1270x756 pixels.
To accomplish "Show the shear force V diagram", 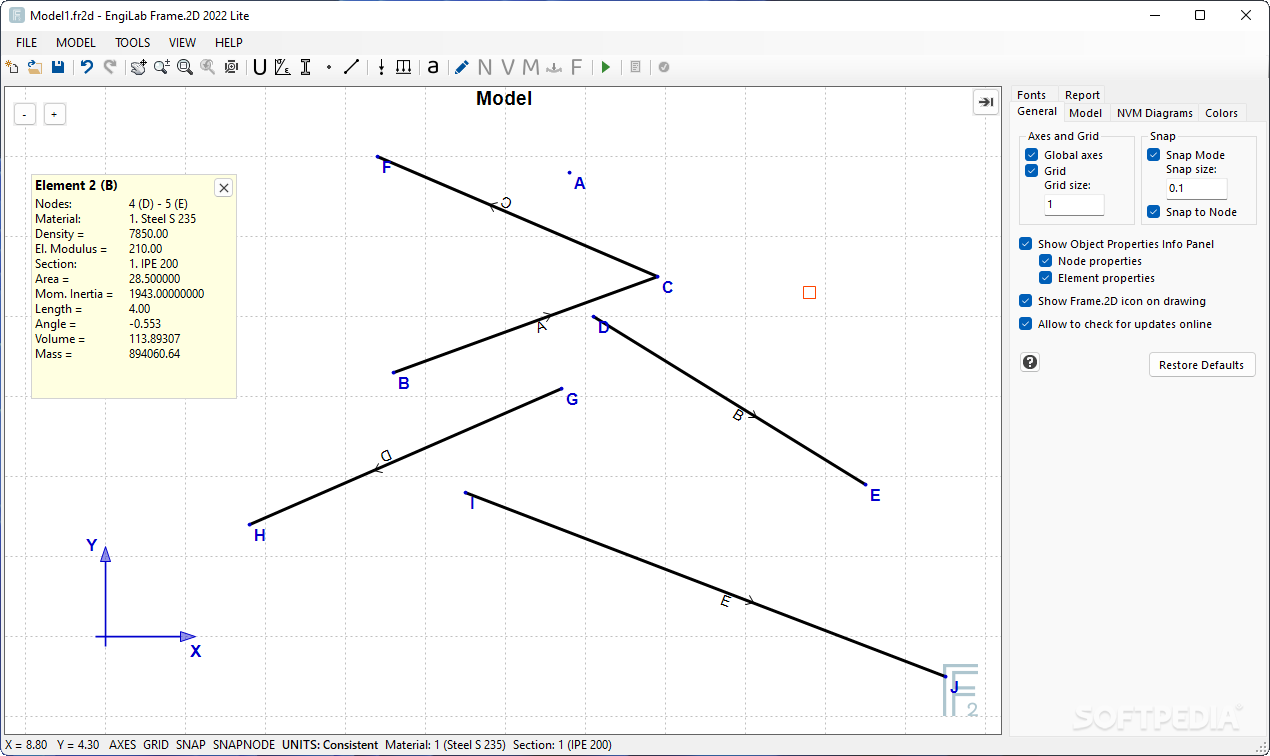I will click(x=508, y=67).
